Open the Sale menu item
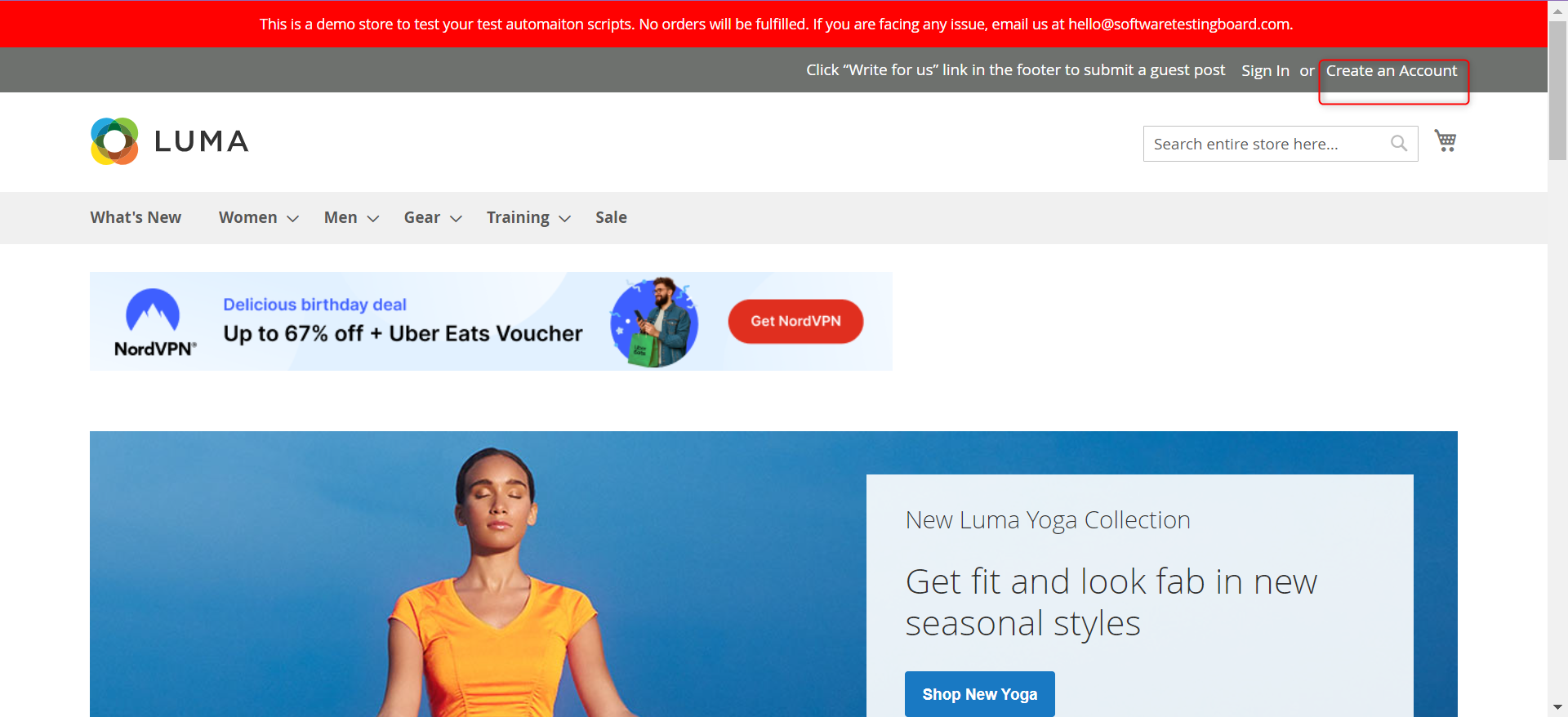 (x=611, y=217)
